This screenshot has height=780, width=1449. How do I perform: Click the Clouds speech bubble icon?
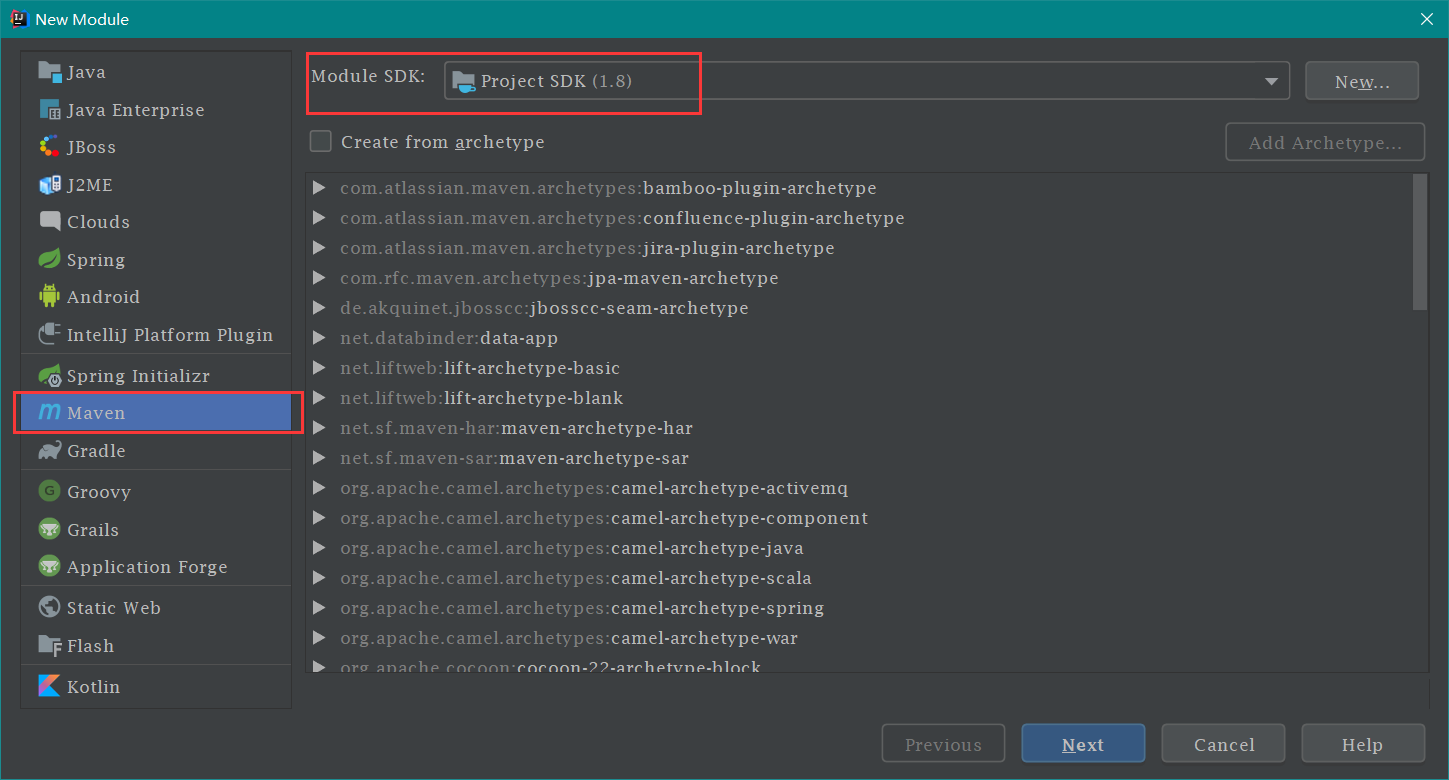click(x=49, y=222)
